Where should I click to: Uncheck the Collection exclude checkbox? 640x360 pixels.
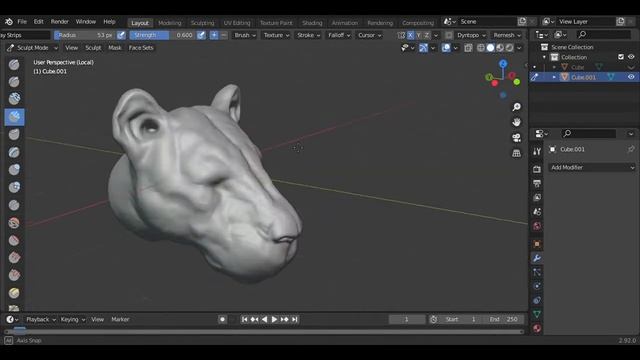tap(621, 57)
